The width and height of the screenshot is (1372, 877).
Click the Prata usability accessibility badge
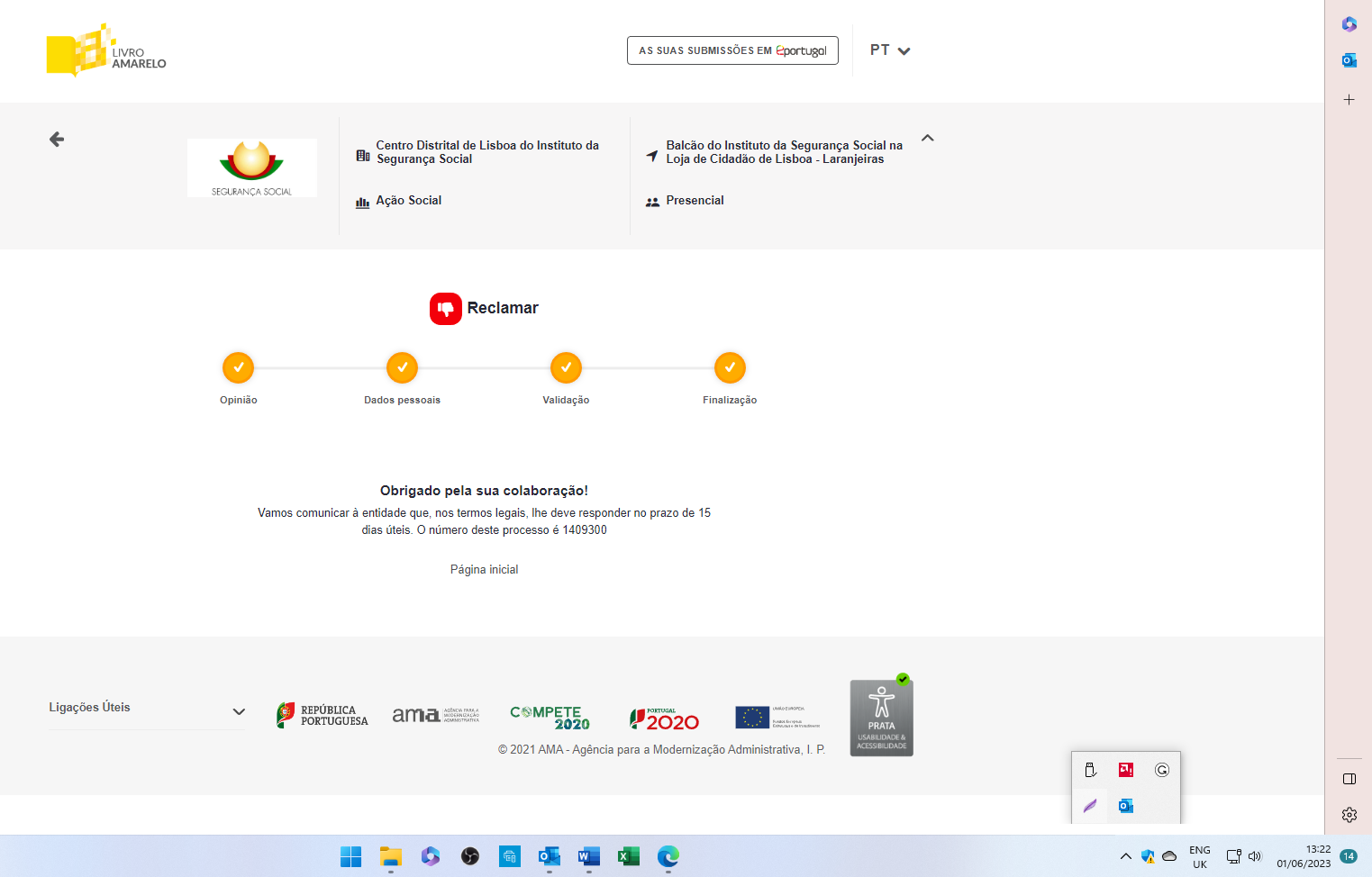[882, 718]
